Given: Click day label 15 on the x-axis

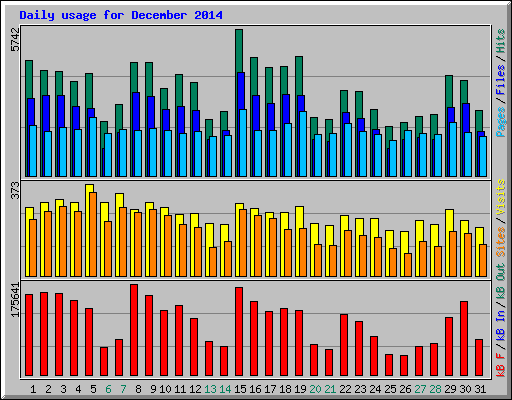Looking at the screenshot, I should [x=240, y=389].
